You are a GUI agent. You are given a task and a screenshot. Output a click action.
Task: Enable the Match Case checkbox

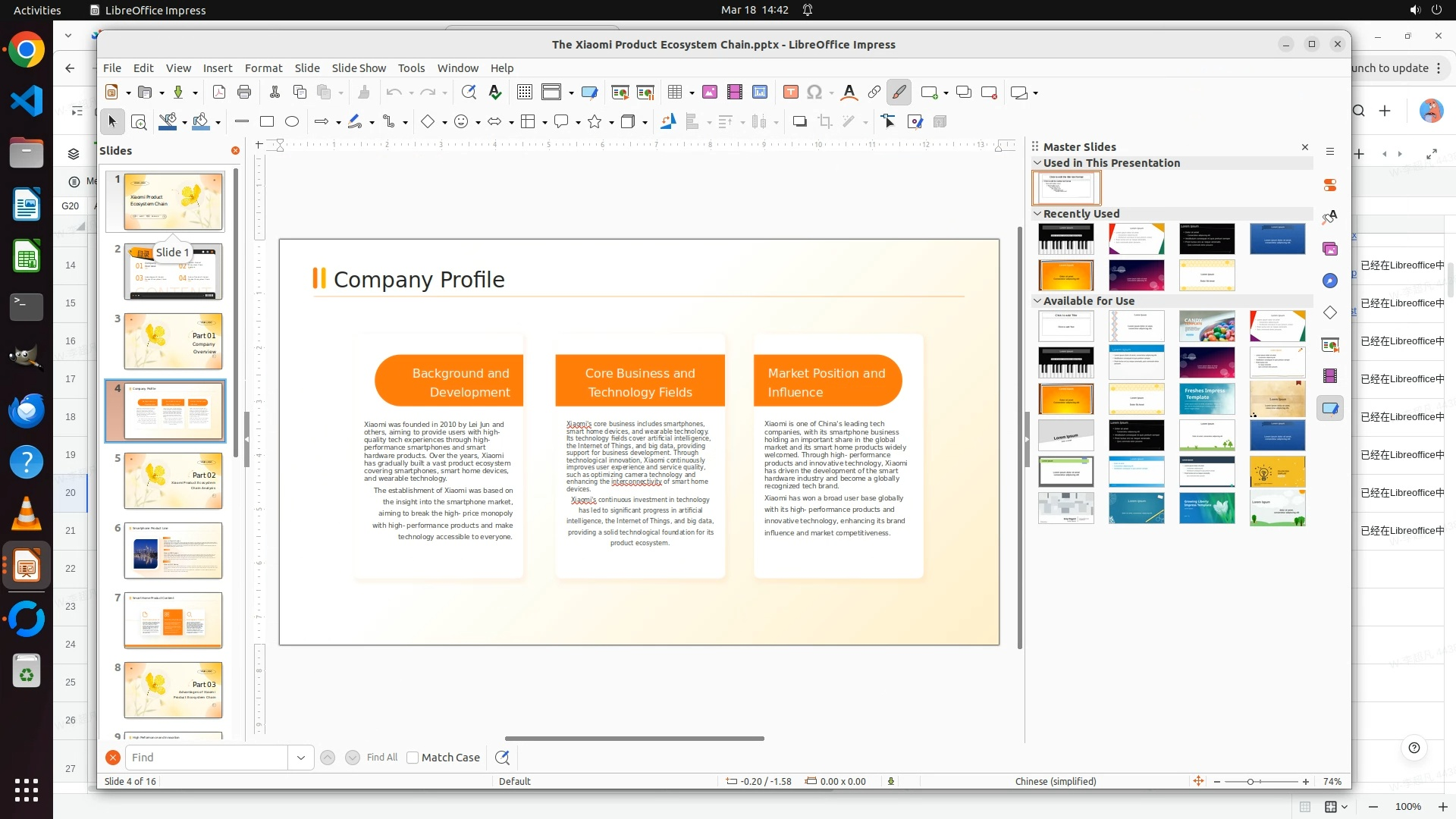click(x=413, y=758)
